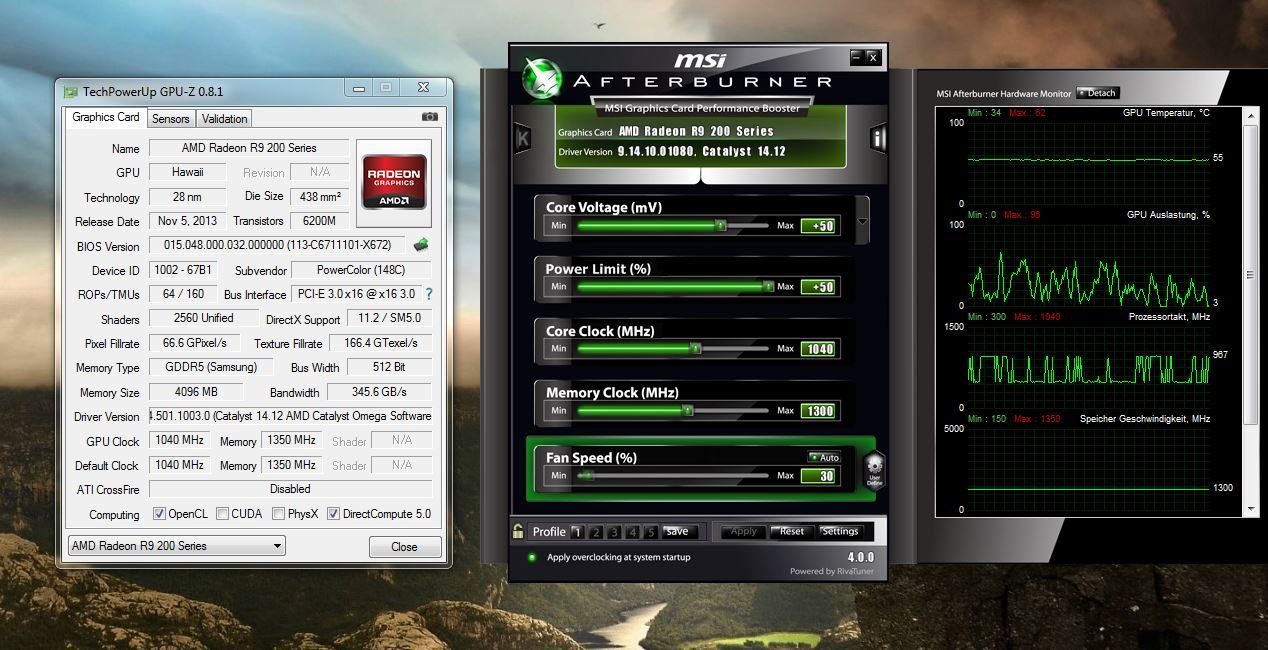Image resolution: width=1268 pixels, height=650 pixels.
Task: Click the GPU-Z Close button
Action: 405,547
